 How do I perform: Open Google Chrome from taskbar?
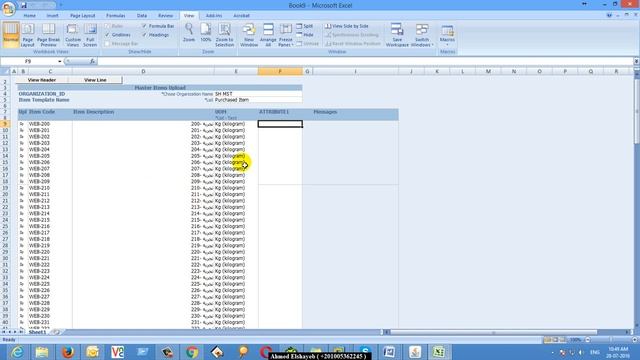pos(192,352)
